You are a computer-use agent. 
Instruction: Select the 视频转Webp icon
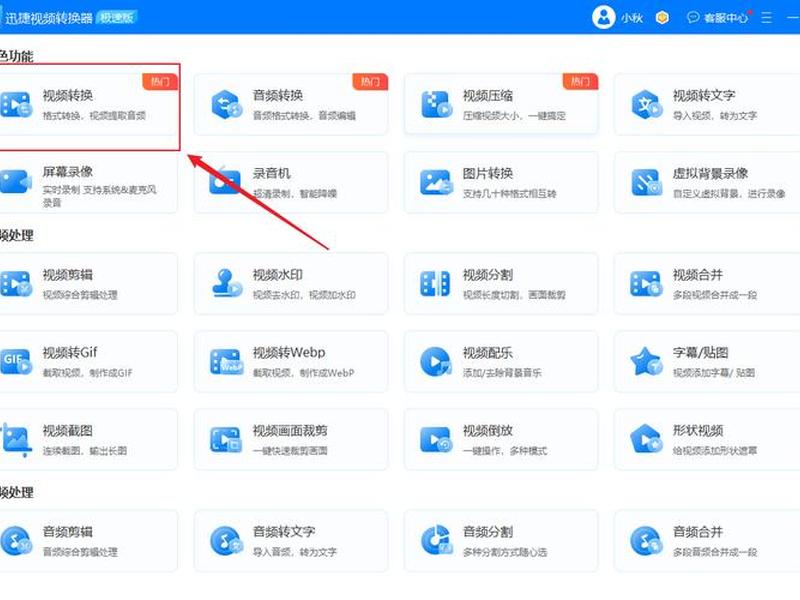coord(227,362)
